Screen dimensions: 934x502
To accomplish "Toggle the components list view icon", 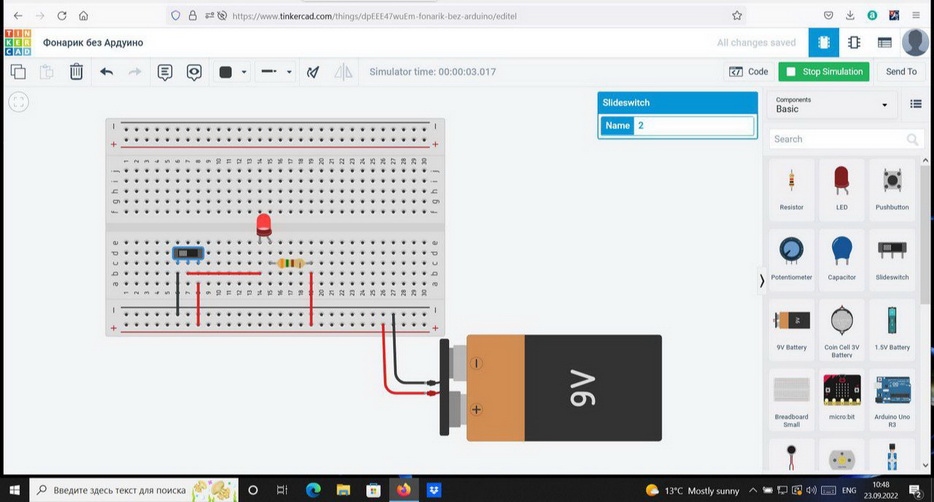I will [x=916, y=104].
